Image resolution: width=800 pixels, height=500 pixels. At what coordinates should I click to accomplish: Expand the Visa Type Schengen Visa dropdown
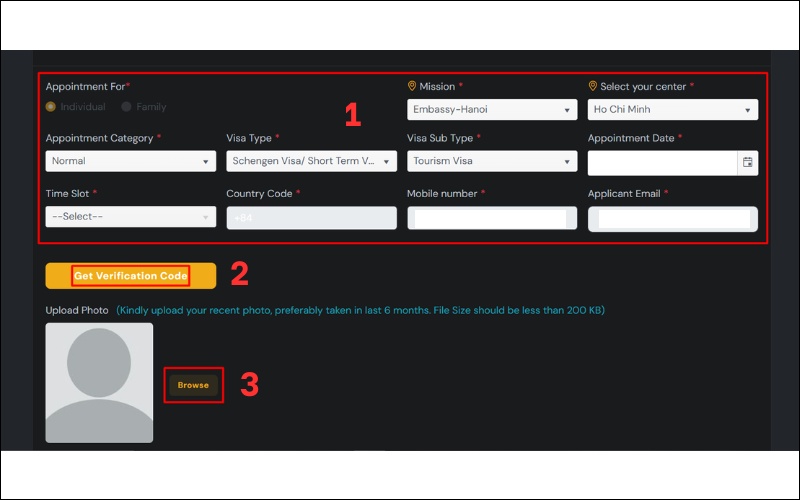(311, 161)
